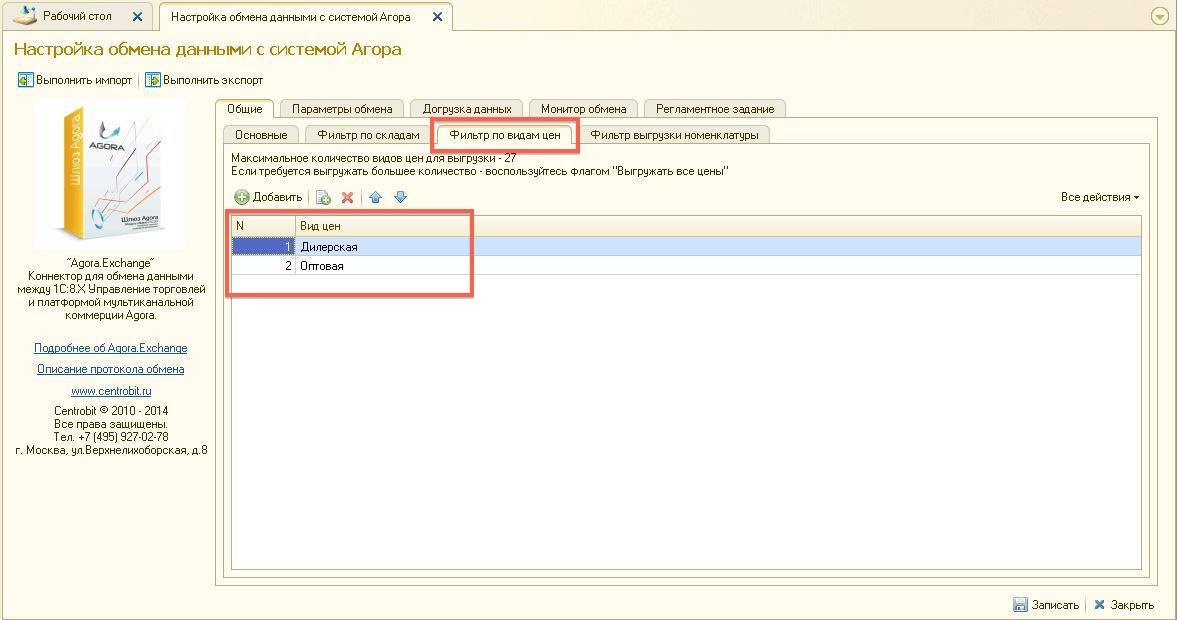Move row down with the blue down arrow
Viewport: 1177px width, 620px height.
point(400,198)
